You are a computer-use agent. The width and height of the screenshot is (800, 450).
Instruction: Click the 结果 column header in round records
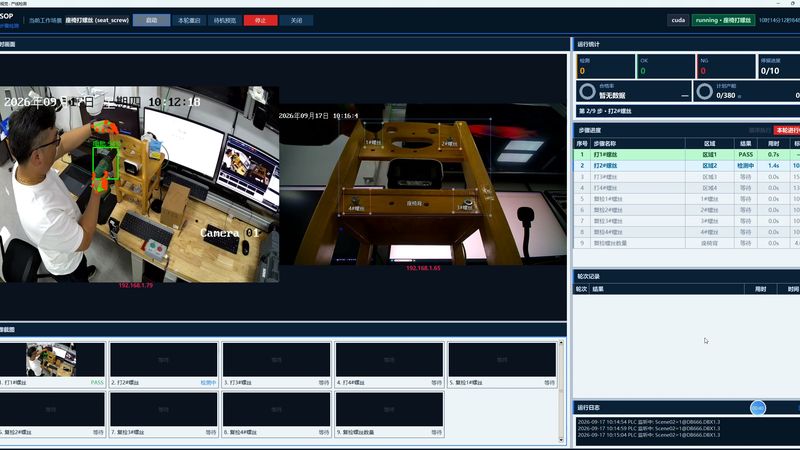click(667, 289)
